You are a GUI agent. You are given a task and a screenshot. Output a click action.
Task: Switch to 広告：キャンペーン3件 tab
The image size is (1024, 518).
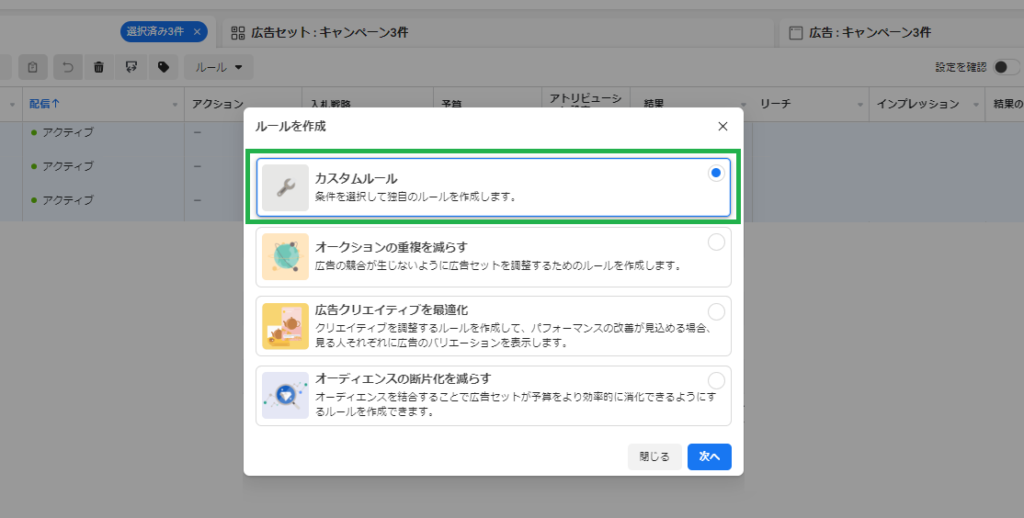[901, 33]
